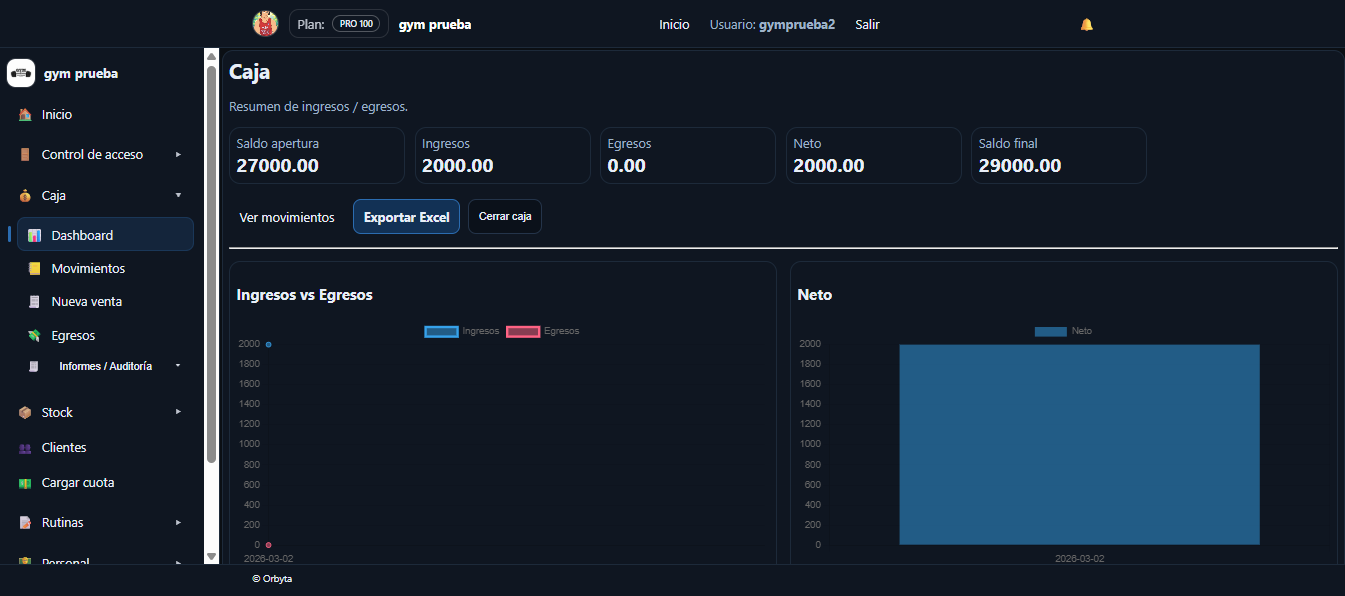1345x596 pixels.
Task: Click Salir in the top bar
Action: 866,24
